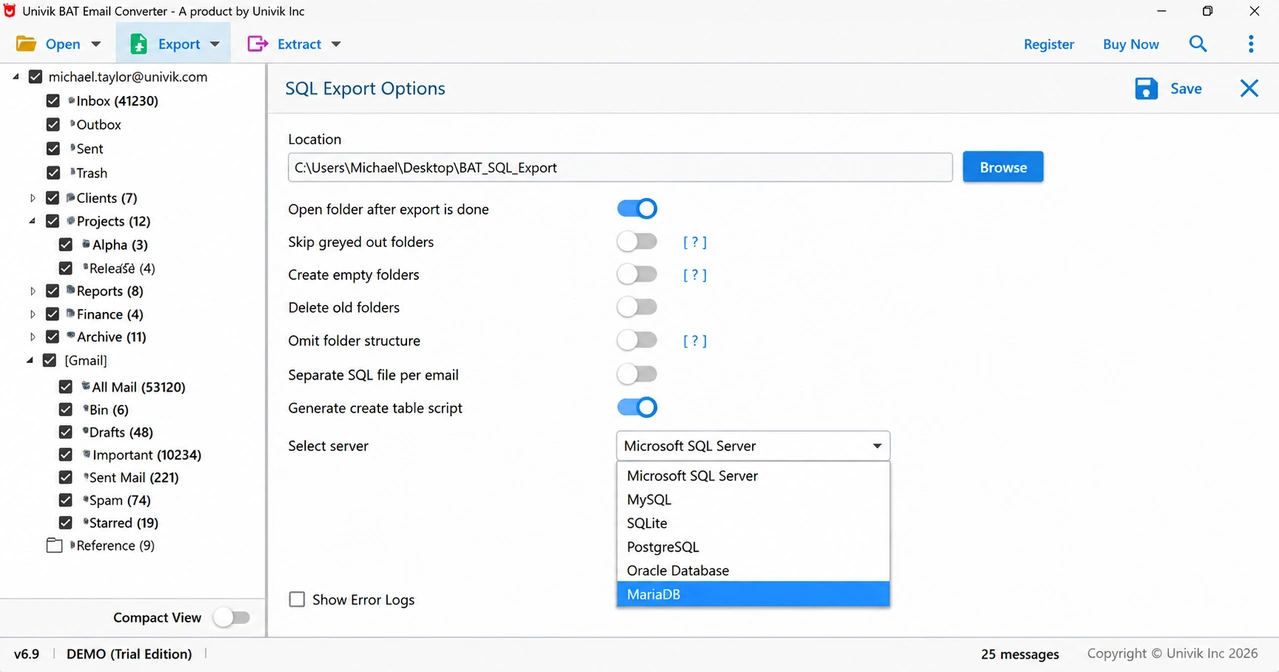Click the Export spreadsheet icon
1279x672 pixels.
click(x=139, y=44)
